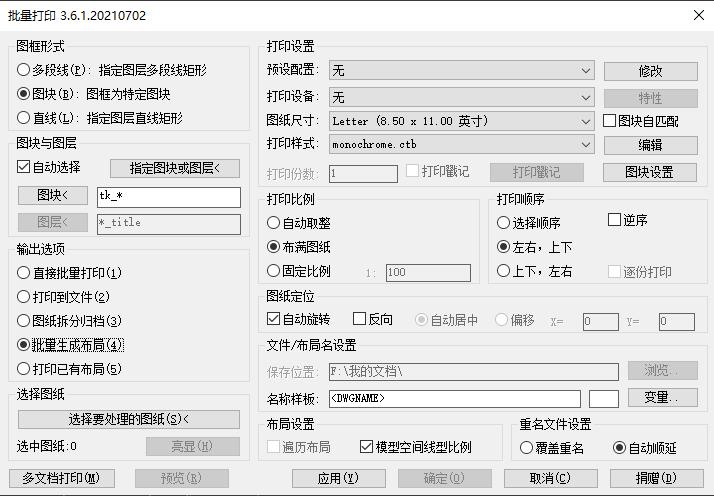Select 自动取整 print scale option
Viewport: 714px width, 496px height.
[274, 223]
